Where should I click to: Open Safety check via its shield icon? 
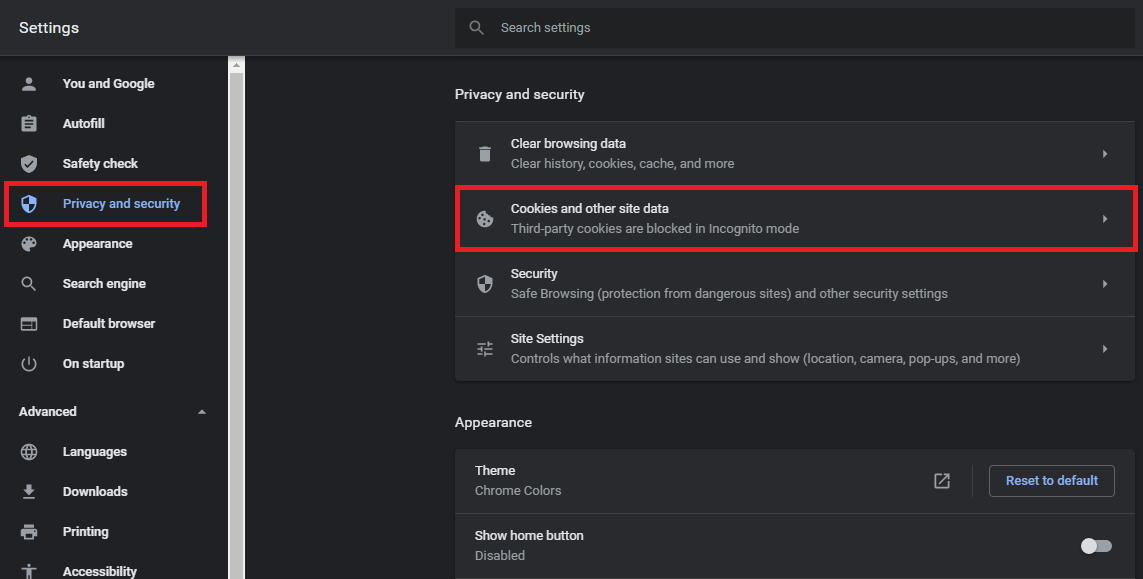point(29,163)
